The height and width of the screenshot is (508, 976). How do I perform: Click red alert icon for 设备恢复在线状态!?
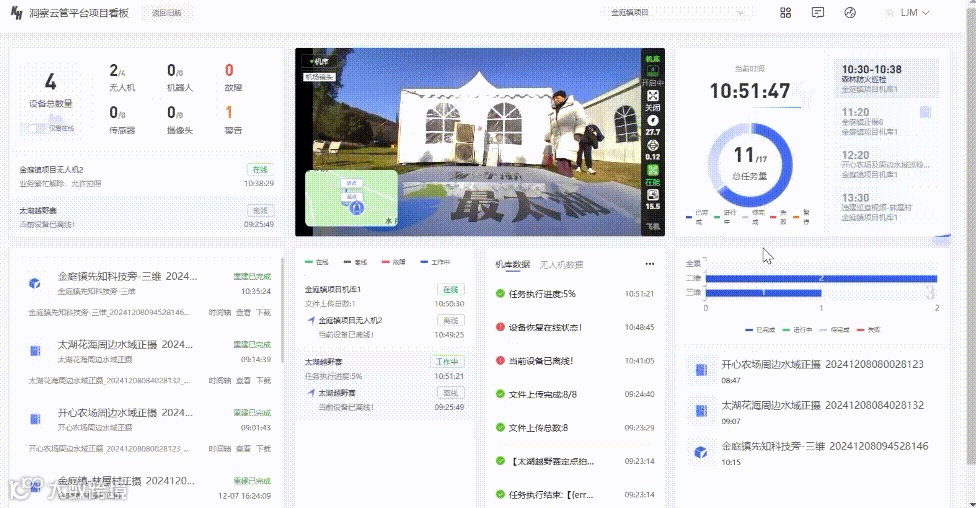500,327
